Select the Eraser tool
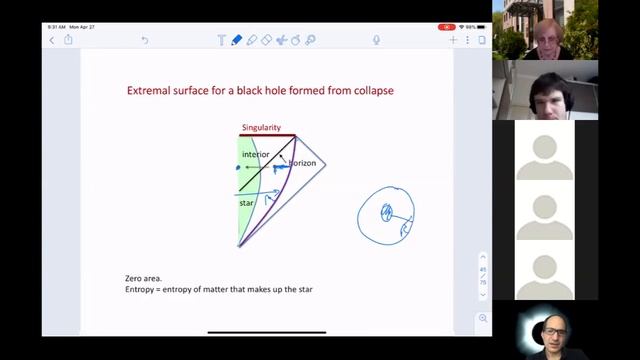The image size is (640, 360). click(266, 40)
